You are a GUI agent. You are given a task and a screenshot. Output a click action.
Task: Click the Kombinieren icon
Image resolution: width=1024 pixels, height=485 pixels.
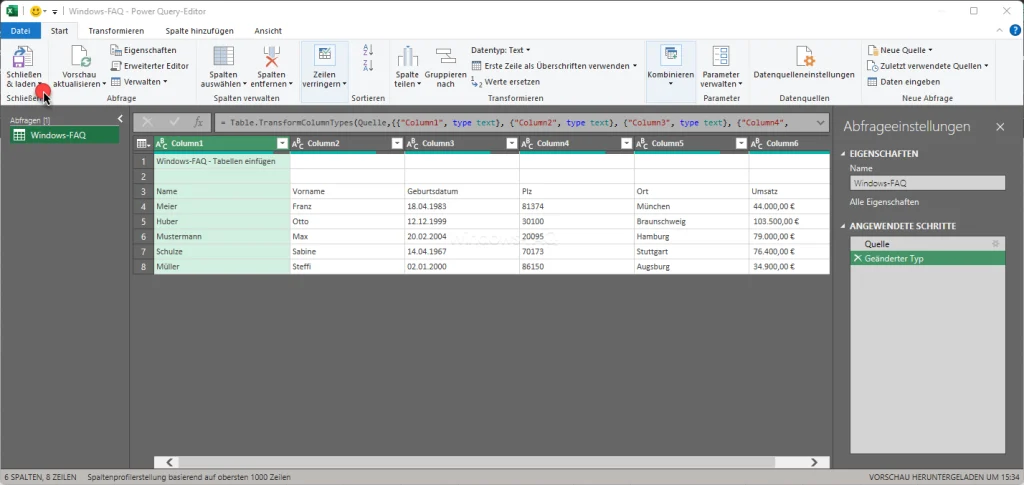(x=671, y=56)
